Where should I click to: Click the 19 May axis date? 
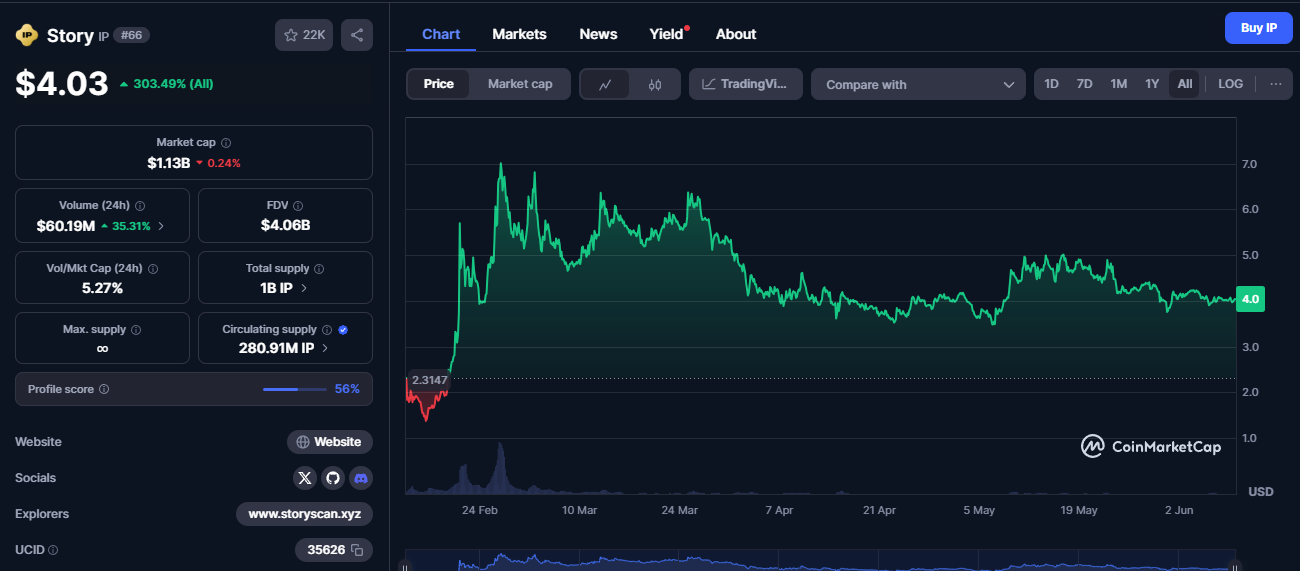pyautogui.click(x=1079, y=510)
